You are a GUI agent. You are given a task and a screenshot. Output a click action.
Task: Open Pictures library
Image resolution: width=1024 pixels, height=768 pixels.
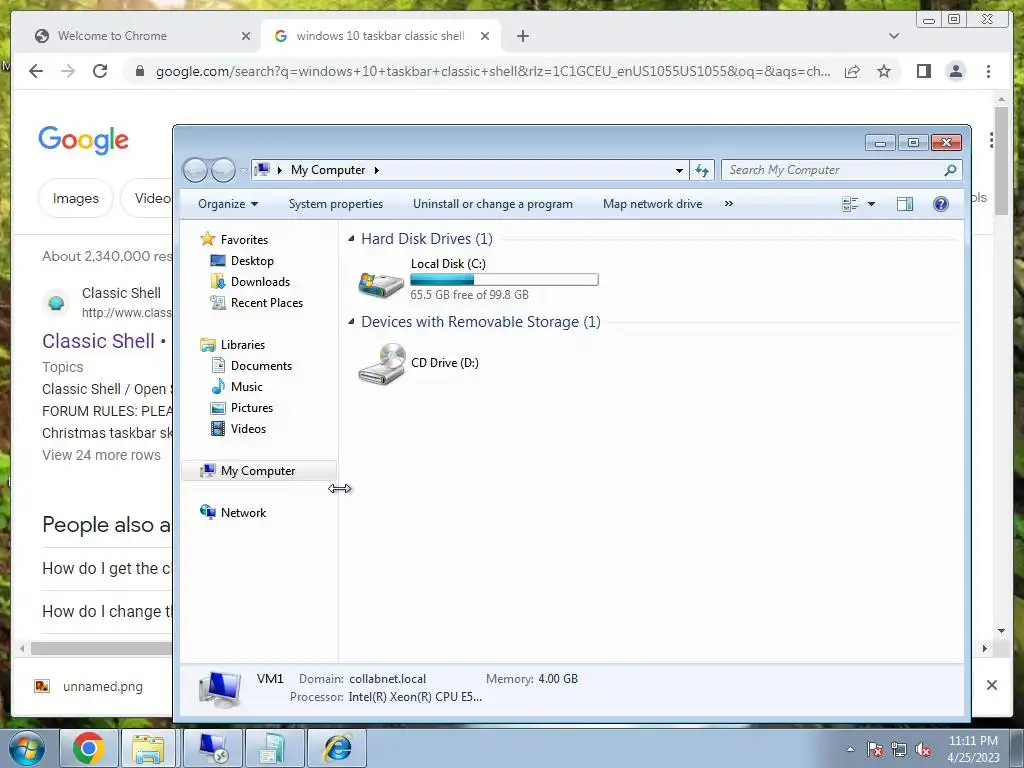(x=242, y=408)
